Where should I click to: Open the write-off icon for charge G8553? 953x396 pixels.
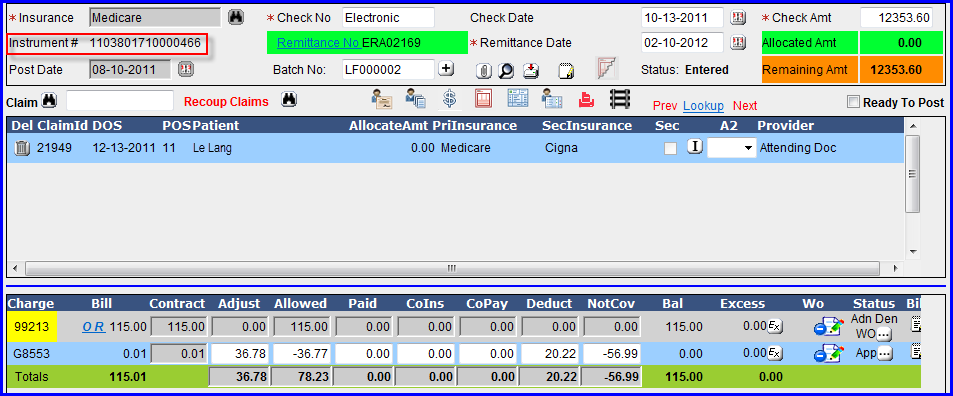point(828,353)
